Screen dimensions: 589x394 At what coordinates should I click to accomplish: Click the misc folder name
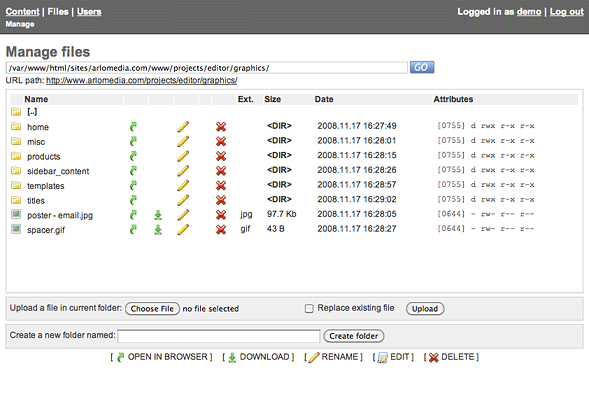36,142
